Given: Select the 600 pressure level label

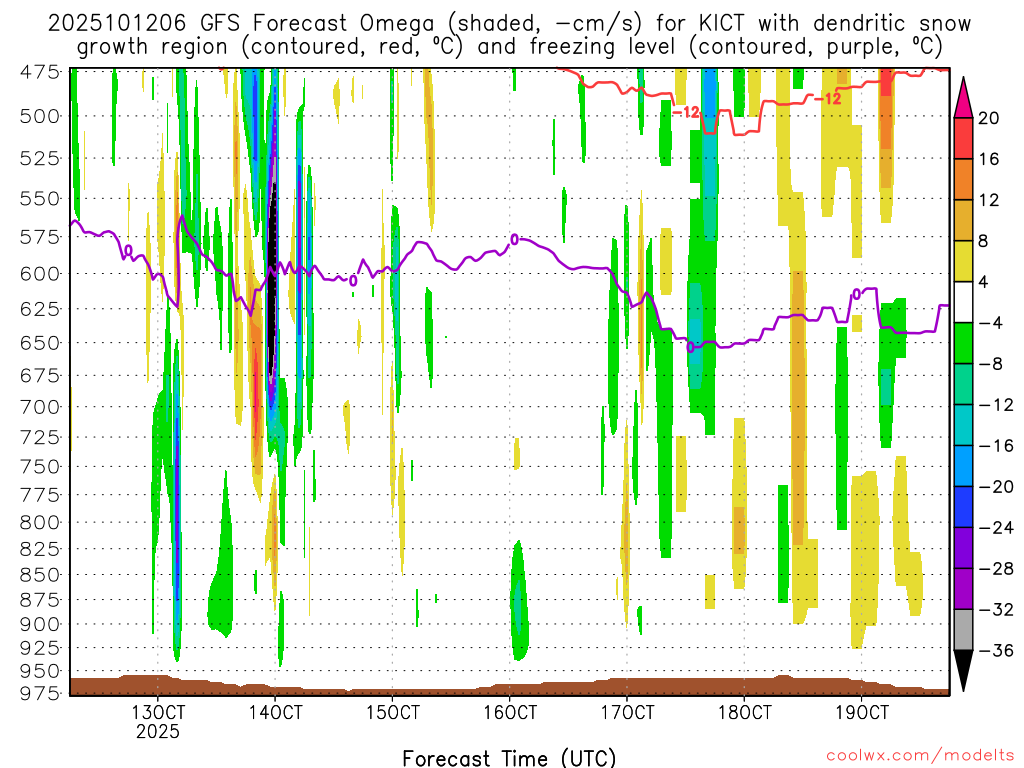Looking at the screenshot, I should pyautogui.click(x=40, y=274).
